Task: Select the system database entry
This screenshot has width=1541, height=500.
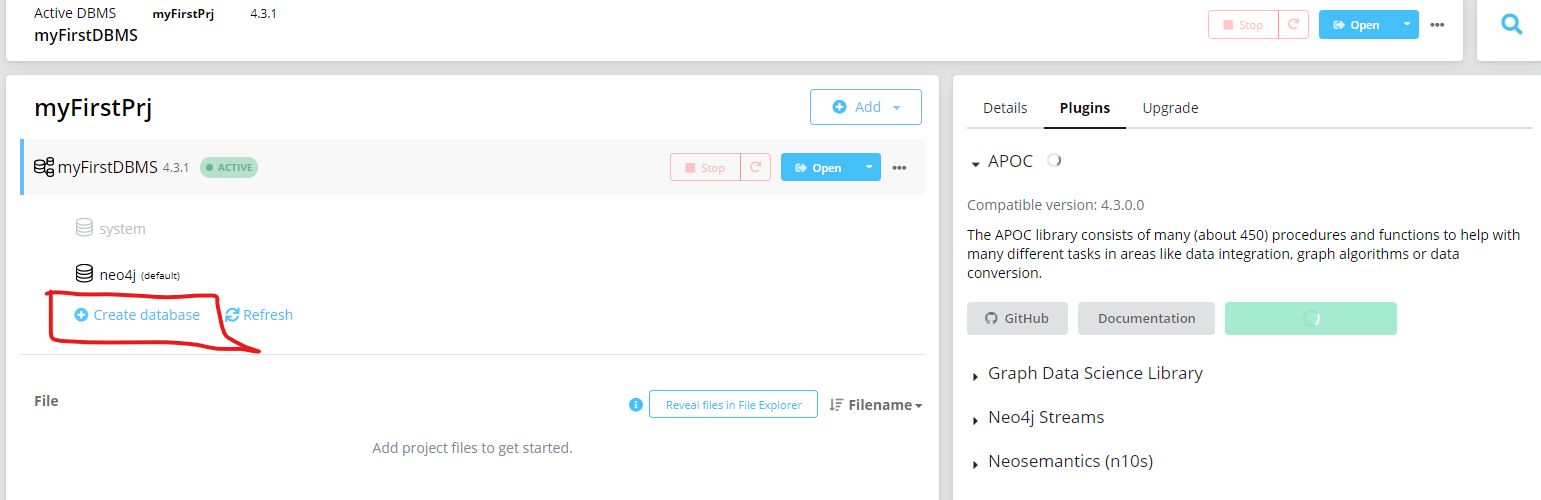Action: [122, 229]
